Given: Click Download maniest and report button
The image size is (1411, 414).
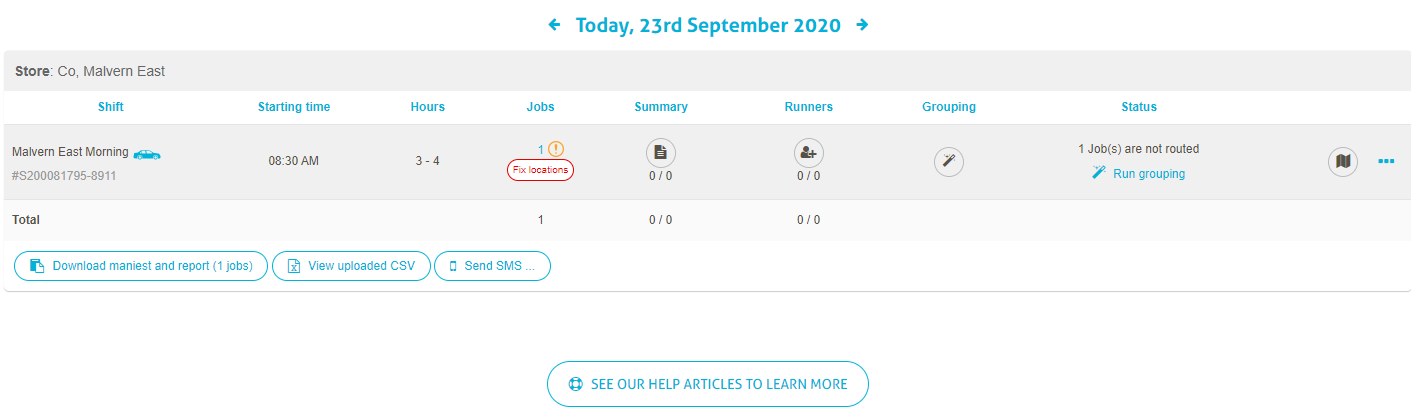Looking at the screenshot, I should [x=141, y=266].
